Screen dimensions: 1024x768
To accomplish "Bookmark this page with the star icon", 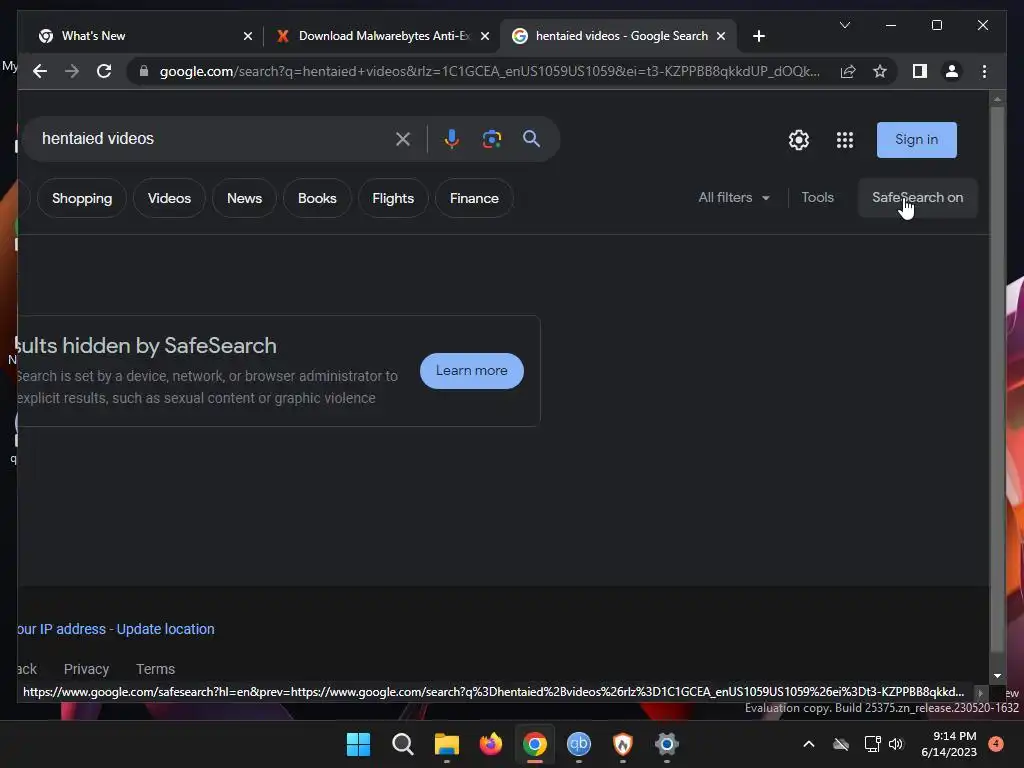I will pyautogui.click(x=880, y=71).
